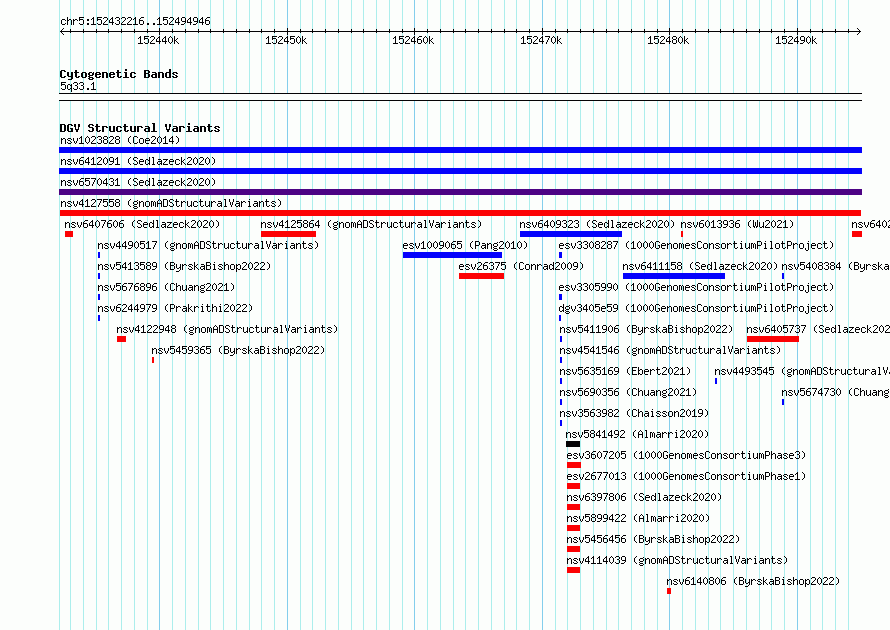
Task: Click the blue bar under nsv6412091
Action: click(x=460, y=171)
